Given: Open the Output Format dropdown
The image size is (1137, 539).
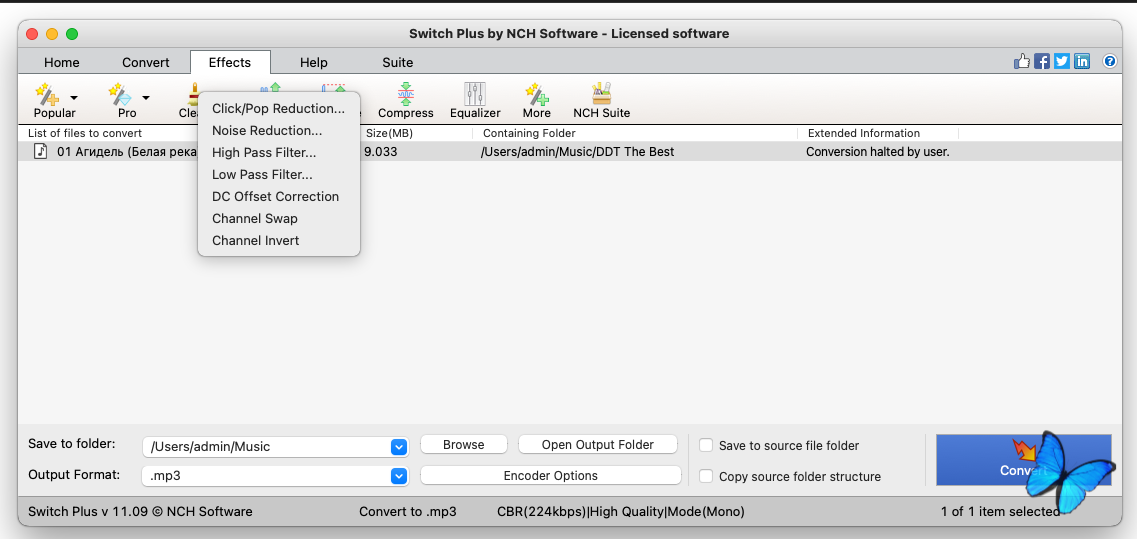Looking at the screenshot, I should click(x=399, y=476).
